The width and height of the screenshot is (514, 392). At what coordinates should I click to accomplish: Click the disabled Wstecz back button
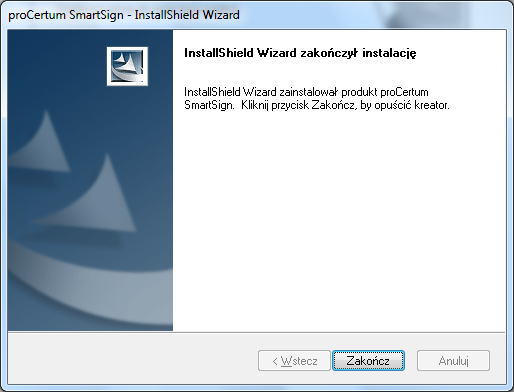click(x=294, y=360)
